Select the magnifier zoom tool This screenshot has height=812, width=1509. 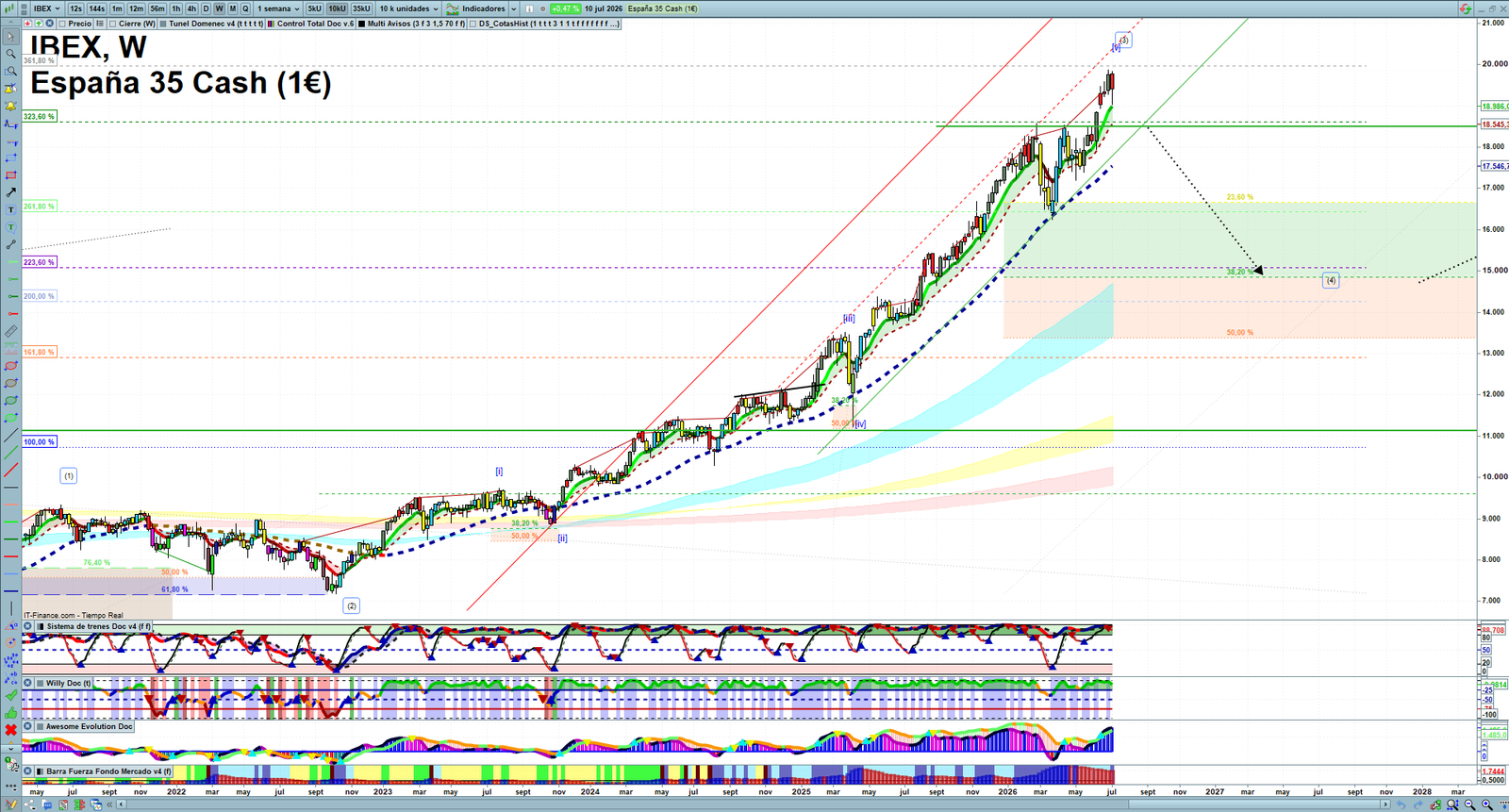pos(10,54)
